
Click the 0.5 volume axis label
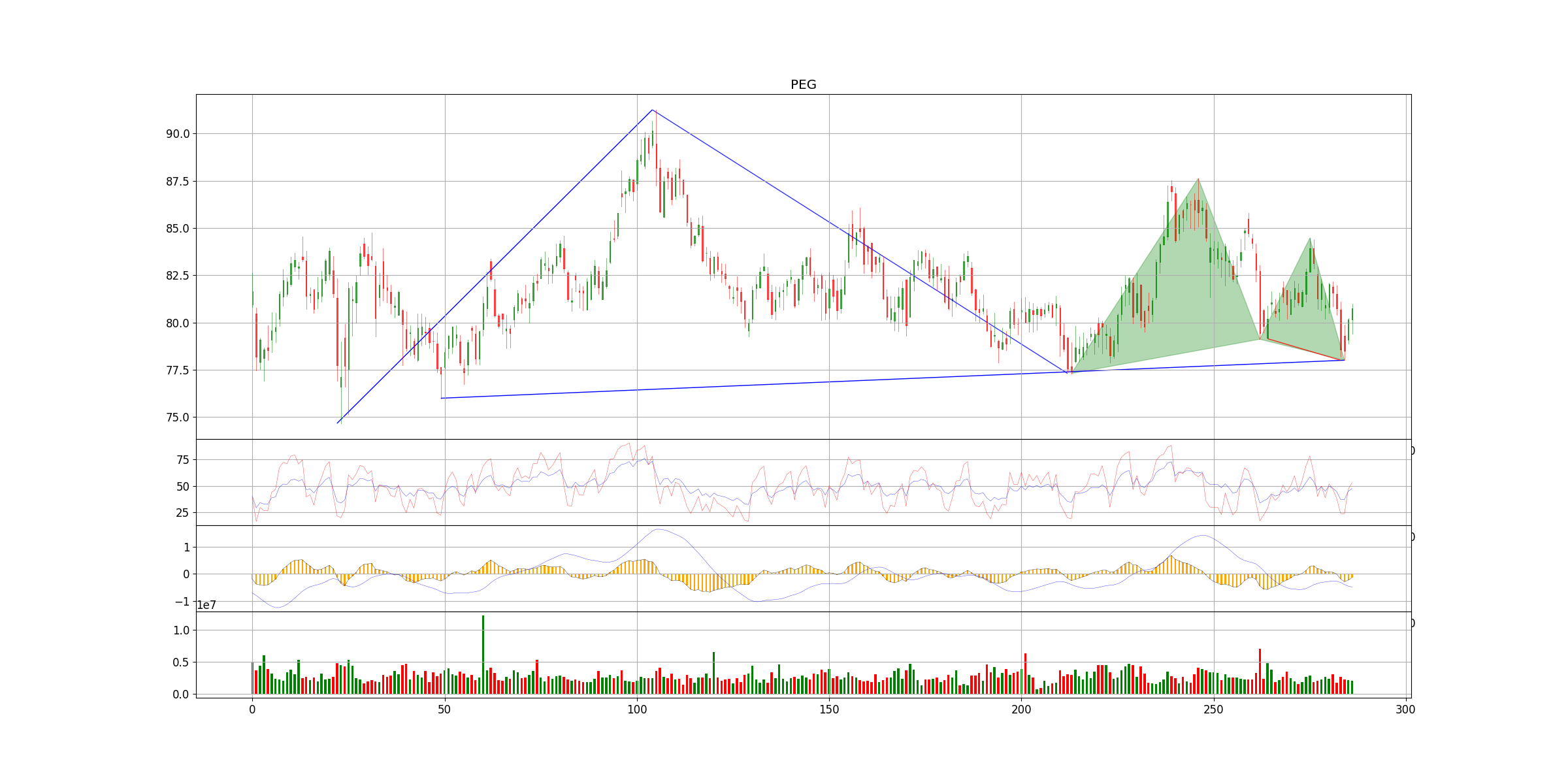pyautogui.click(x=180, y=662)
